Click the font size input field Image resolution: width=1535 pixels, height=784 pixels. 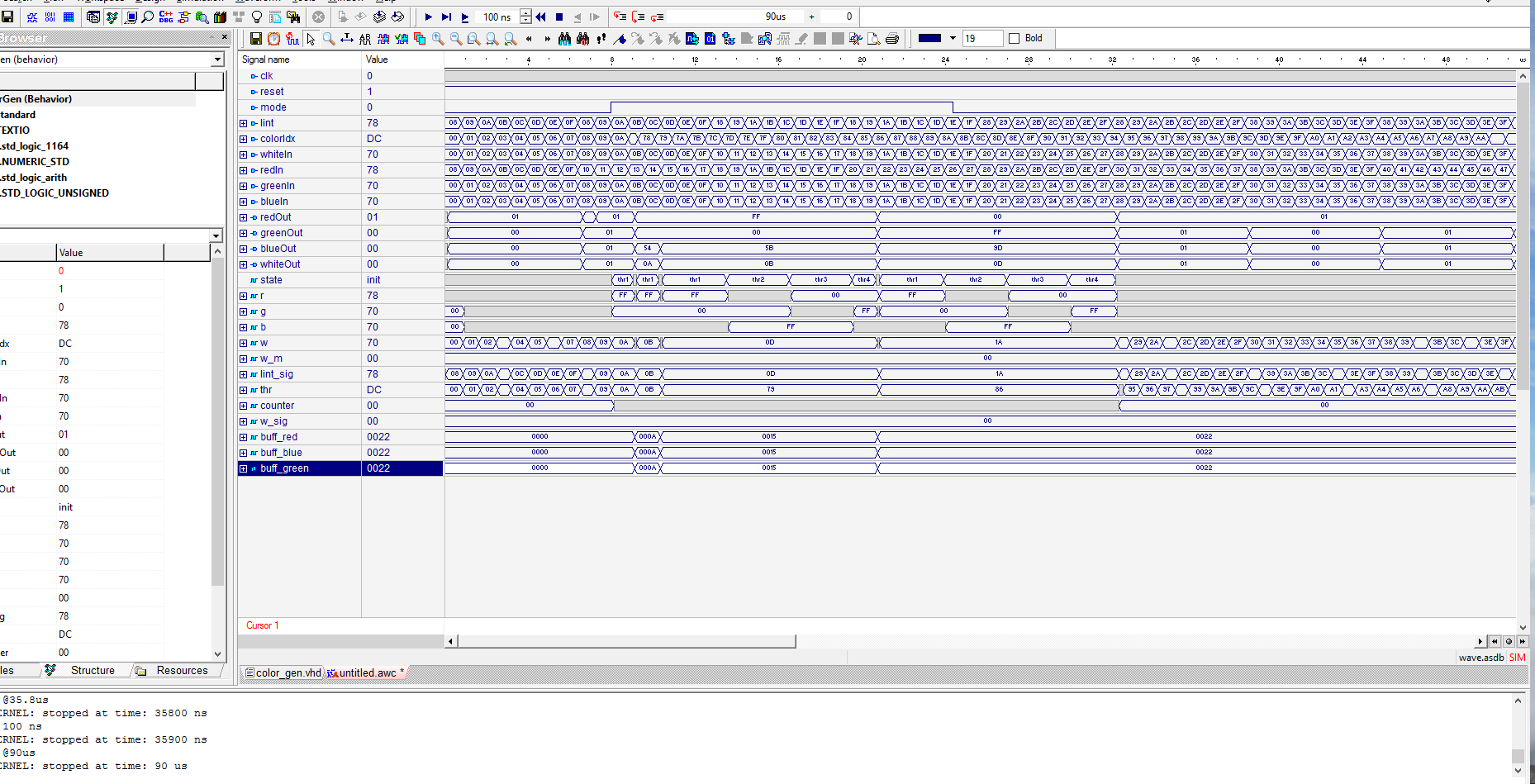981,39
